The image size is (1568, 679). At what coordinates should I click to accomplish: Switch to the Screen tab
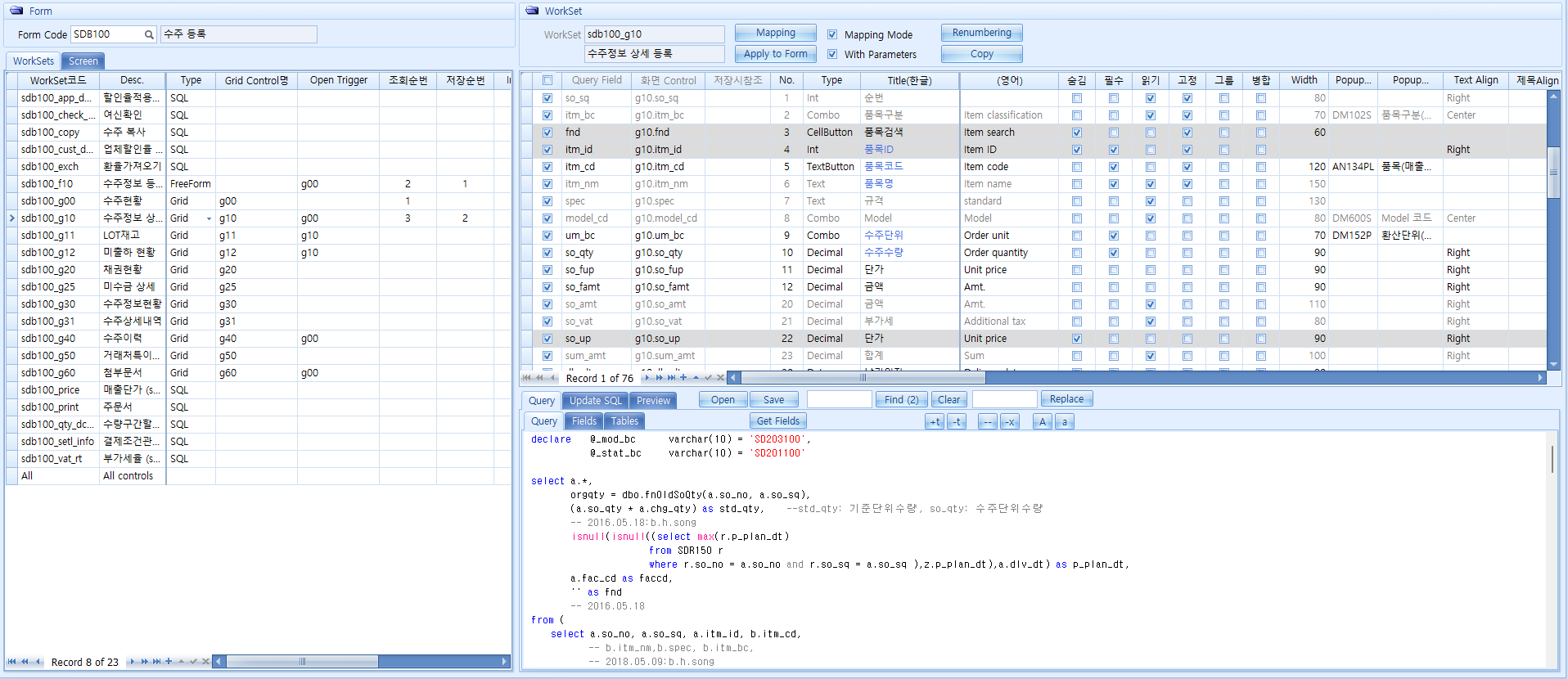83,61
